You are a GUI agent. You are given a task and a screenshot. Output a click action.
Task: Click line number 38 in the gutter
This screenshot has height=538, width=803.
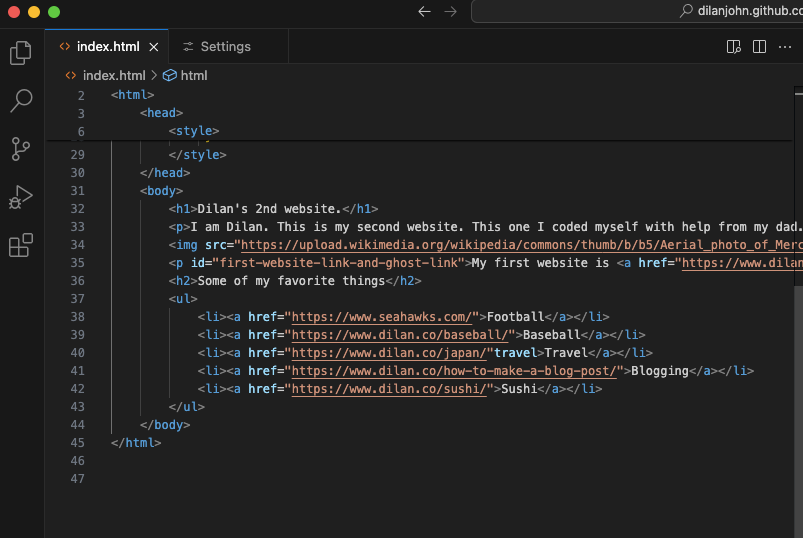tap(78, 317)
